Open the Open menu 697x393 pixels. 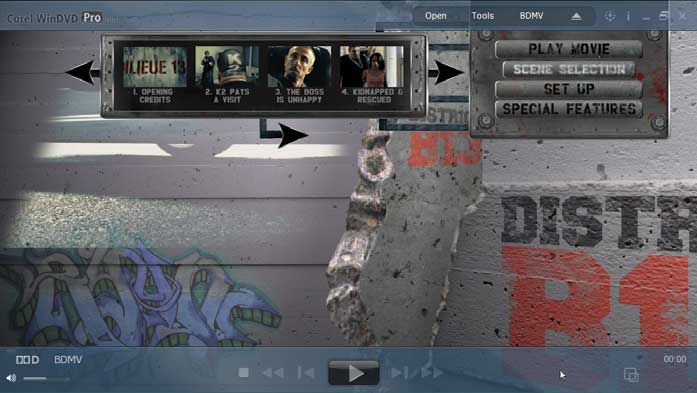click(436, 16)
